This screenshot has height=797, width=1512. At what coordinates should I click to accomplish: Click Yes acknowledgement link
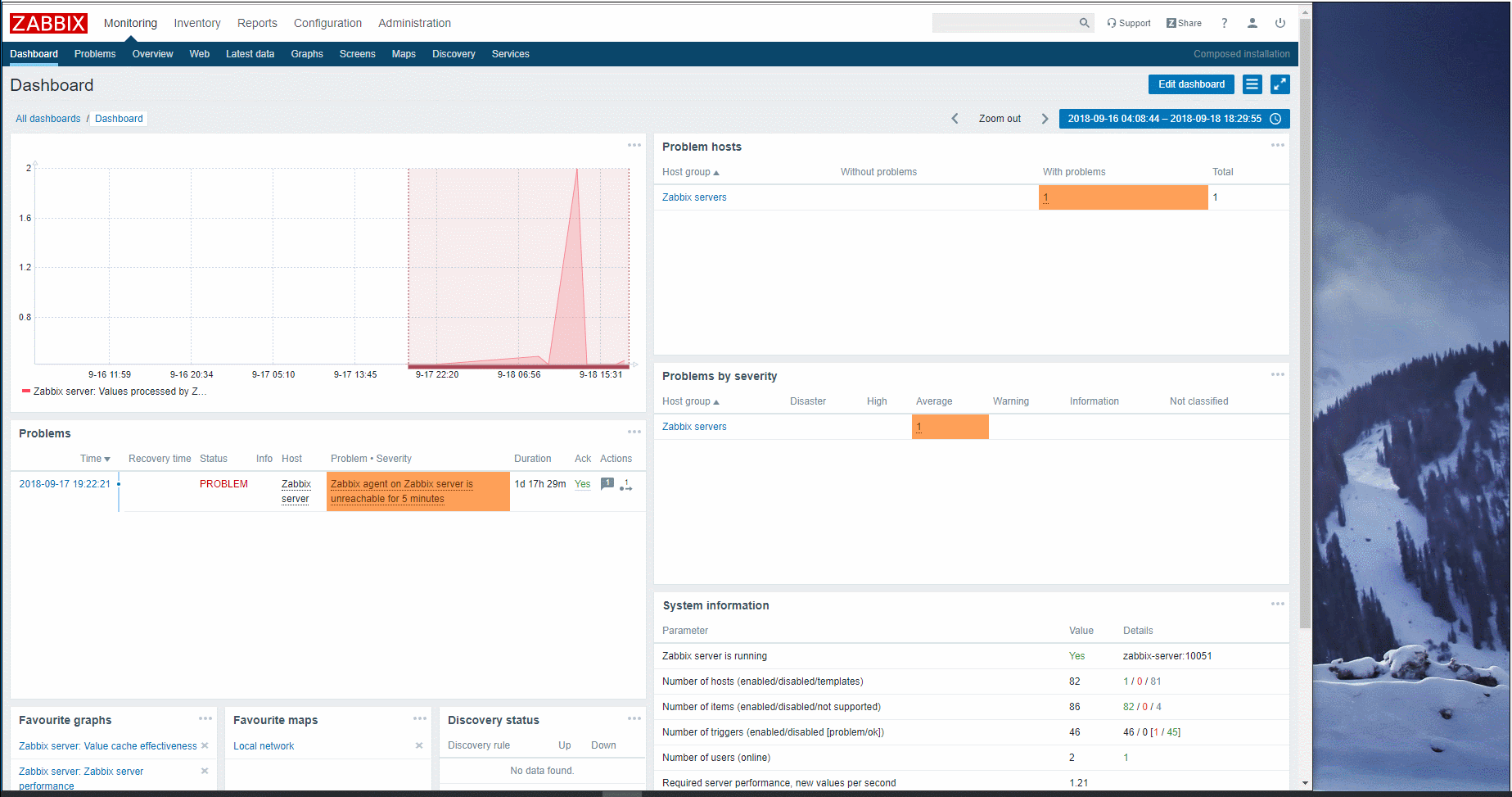pos(582,484)
